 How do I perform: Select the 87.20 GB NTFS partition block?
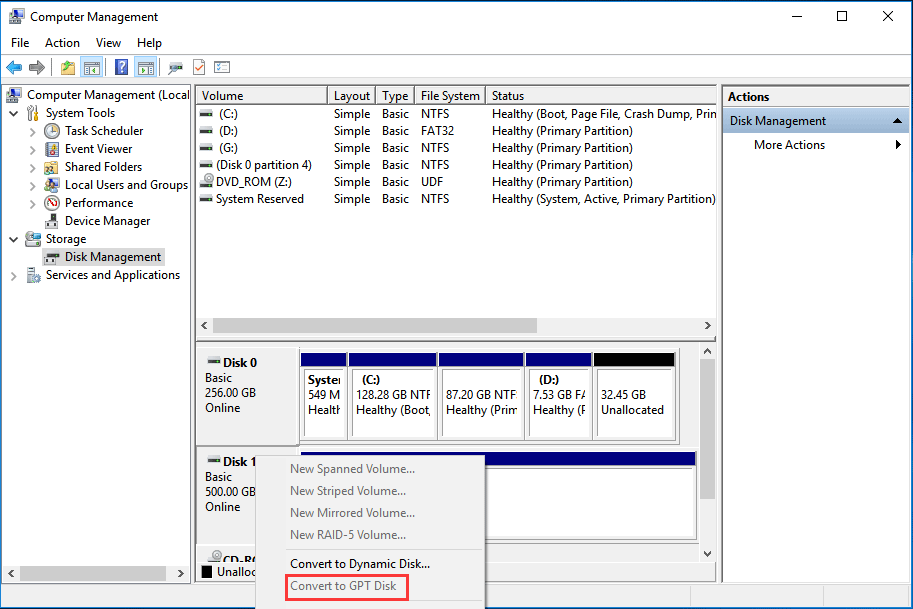point(481,395)
